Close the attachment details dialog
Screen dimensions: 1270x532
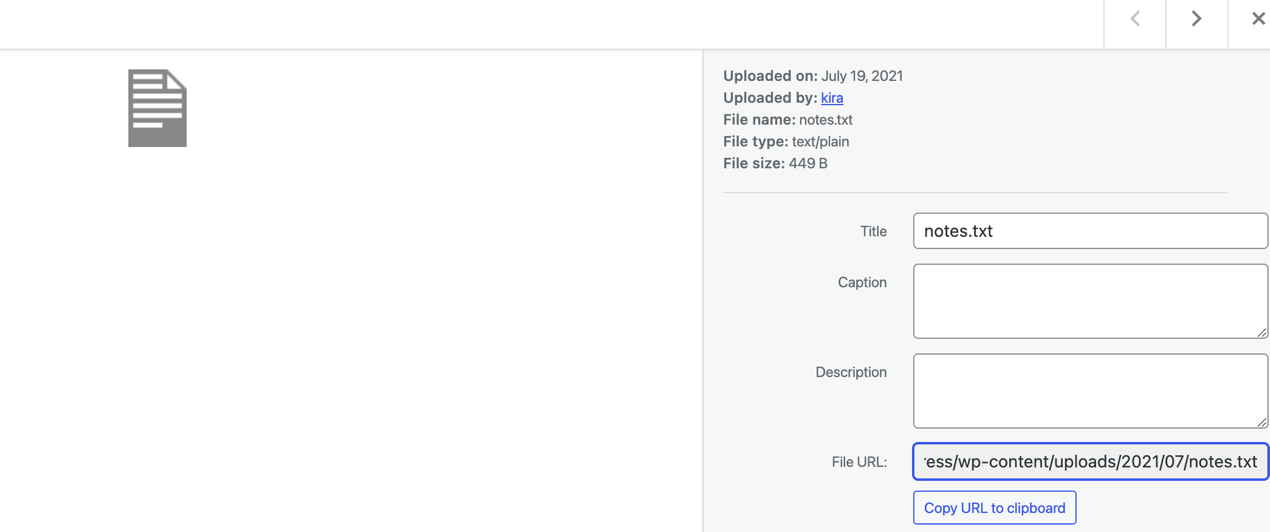(1258, 19)
